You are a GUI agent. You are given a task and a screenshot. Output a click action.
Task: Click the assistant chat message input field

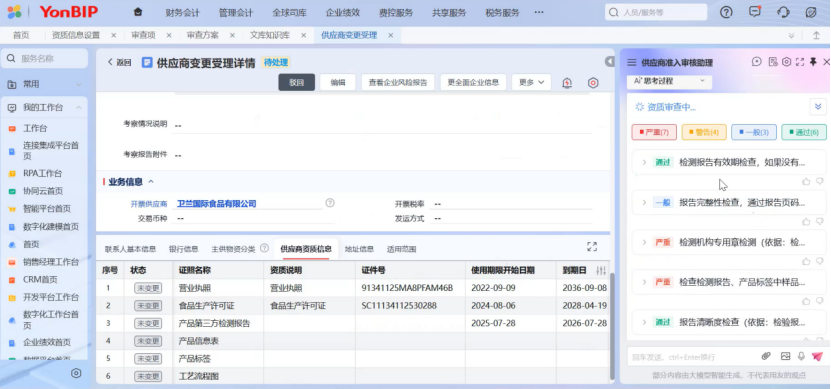pos(693,357)
